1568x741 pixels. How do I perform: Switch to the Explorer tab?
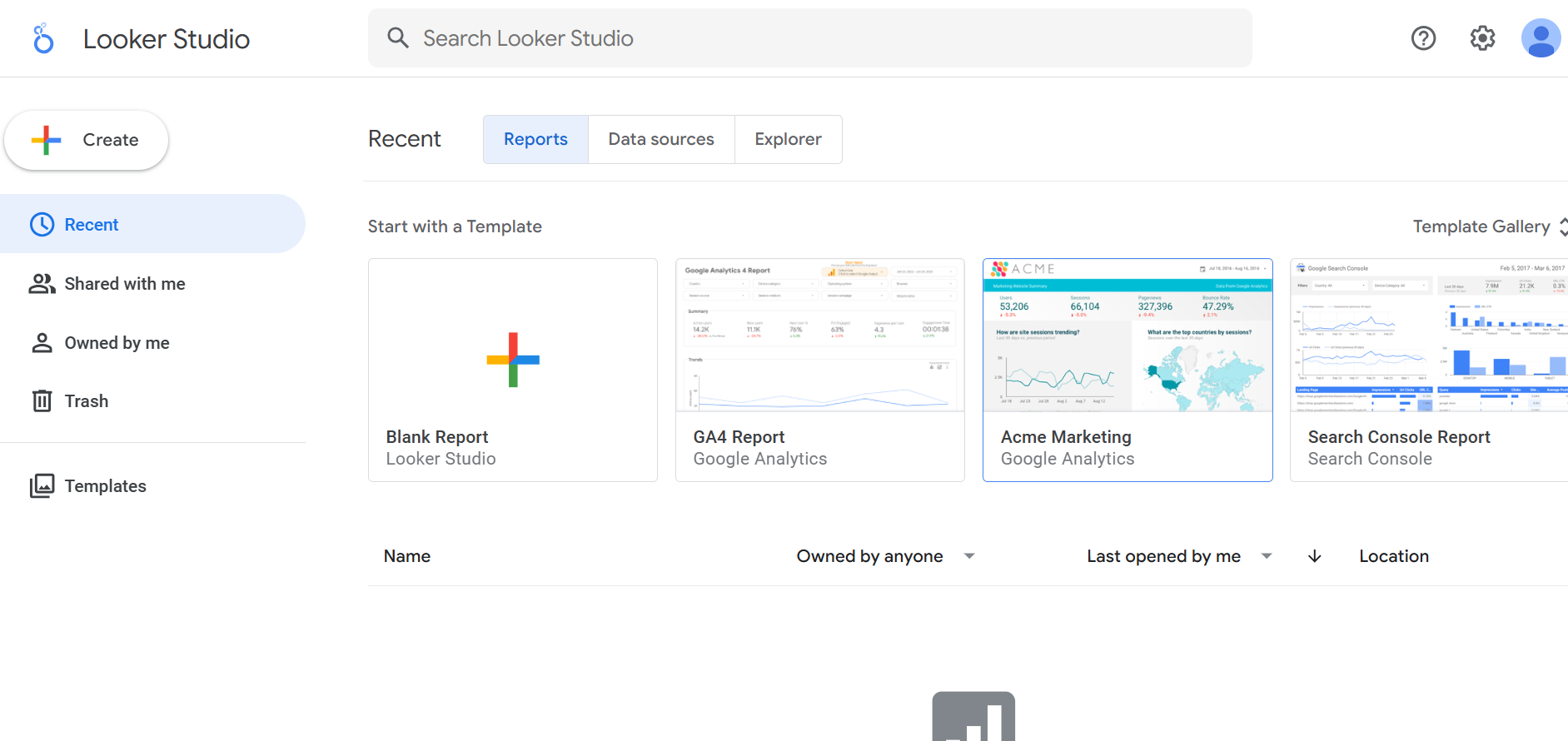click(788, 139)
